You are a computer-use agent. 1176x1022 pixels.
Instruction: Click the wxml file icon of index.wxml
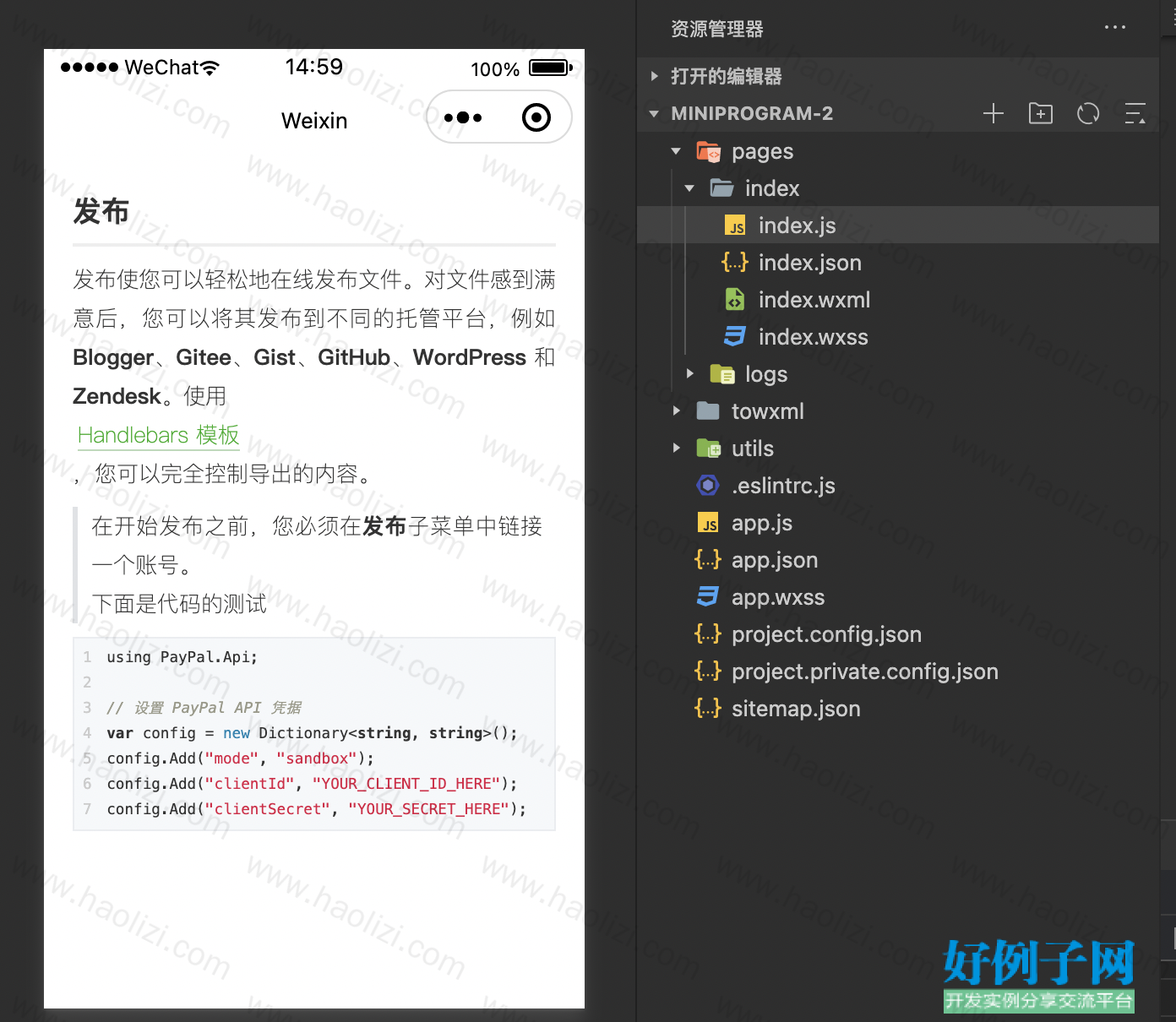pyautogui.click(x=735, y=300)
